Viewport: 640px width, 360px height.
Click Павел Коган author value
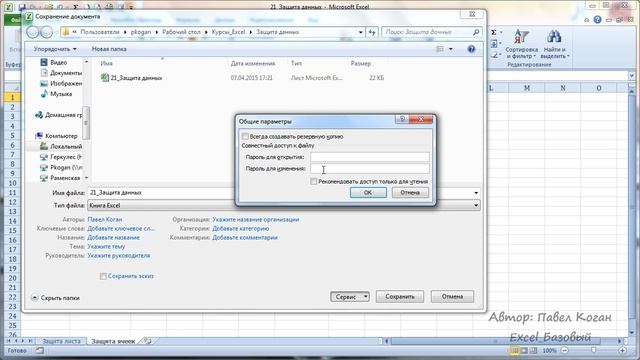tap(104, 220)
